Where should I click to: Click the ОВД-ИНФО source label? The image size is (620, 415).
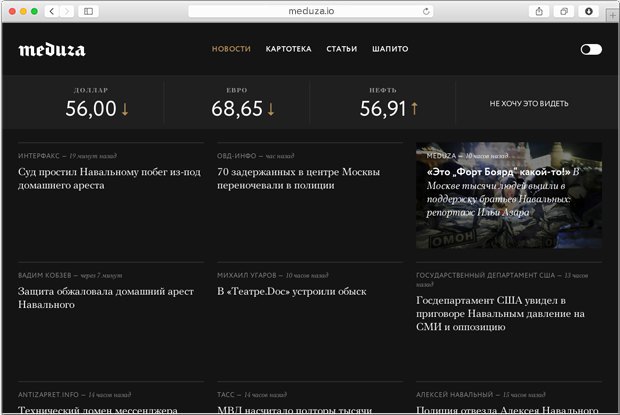point(236,156)
